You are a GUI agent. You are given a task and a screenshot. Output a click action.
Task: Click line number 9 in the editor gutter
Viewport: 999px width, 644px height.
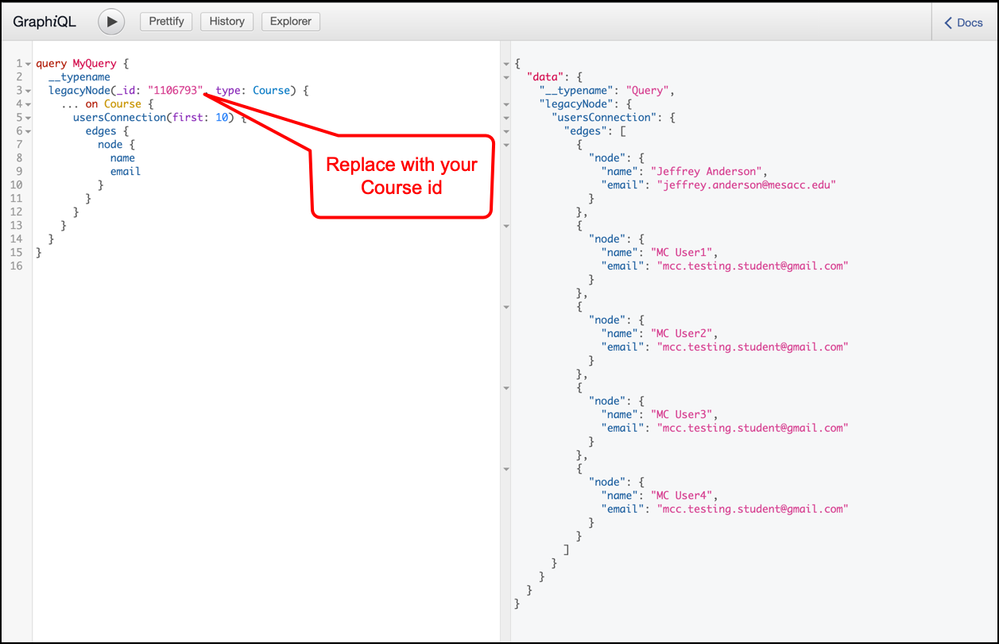[20, 171]
